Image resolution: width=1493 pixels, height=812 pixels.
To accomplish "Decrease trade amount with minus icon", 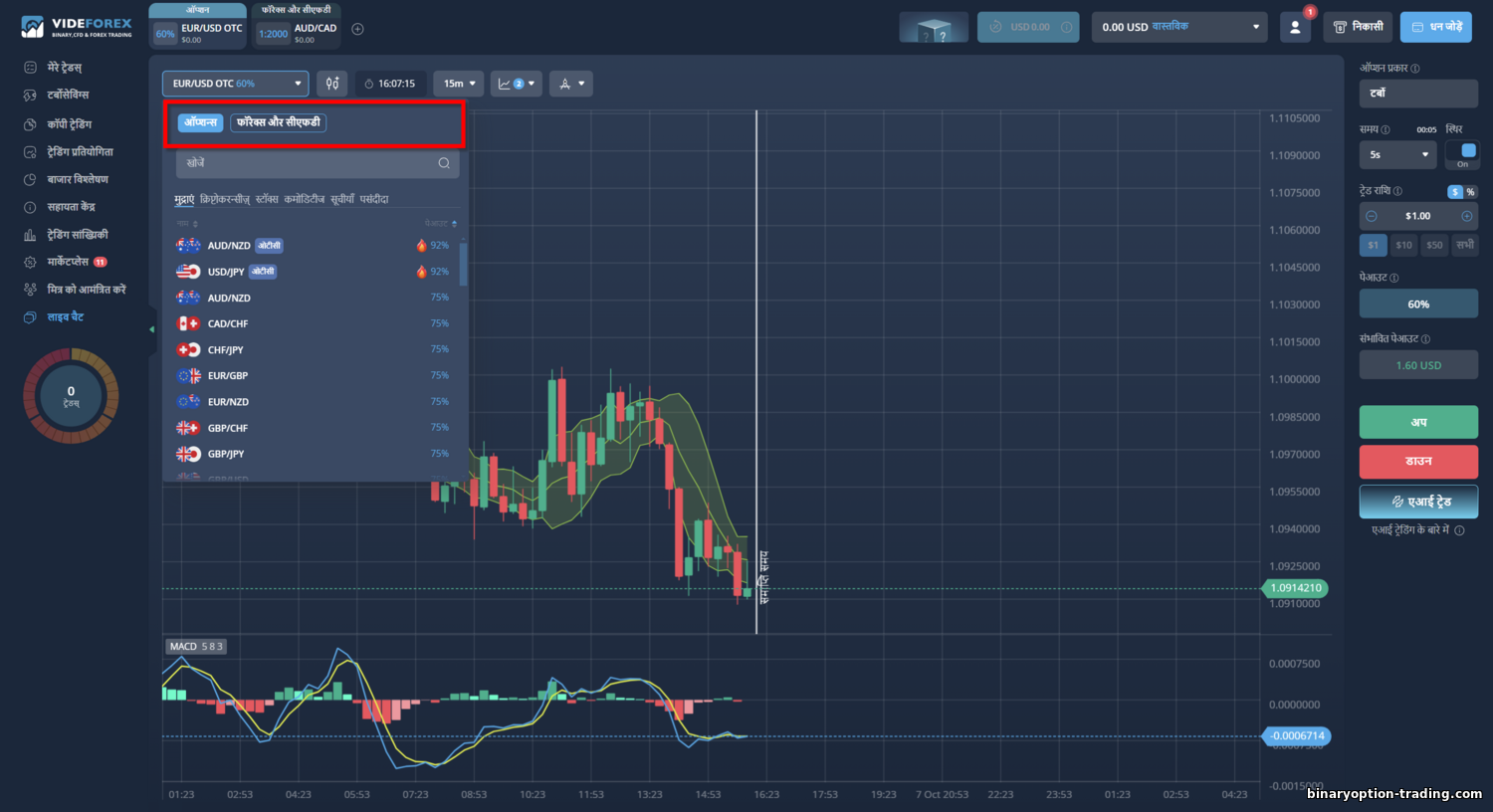I will (1372, 216).
